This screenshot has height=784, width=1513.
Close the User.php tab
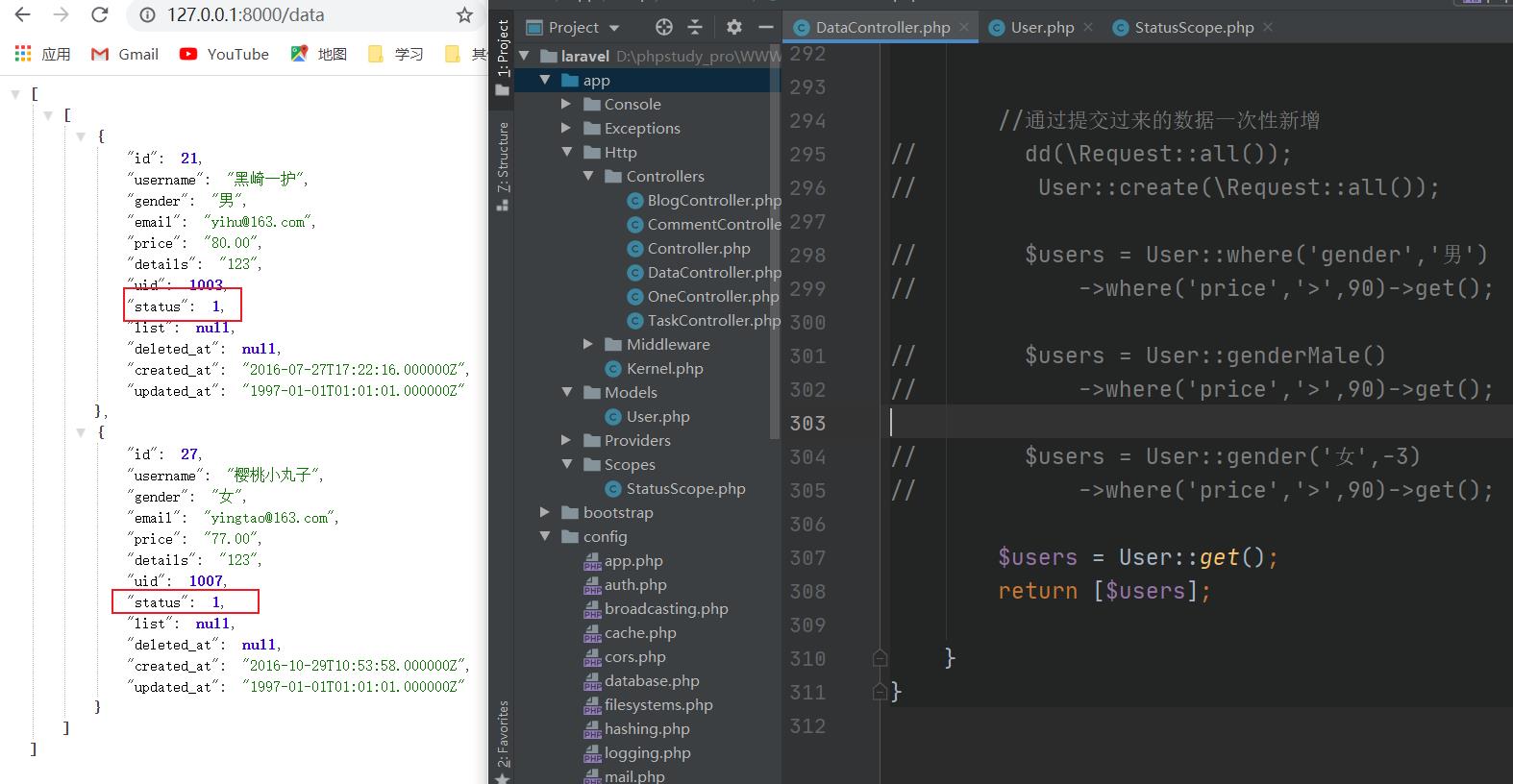pos(1088,27)
